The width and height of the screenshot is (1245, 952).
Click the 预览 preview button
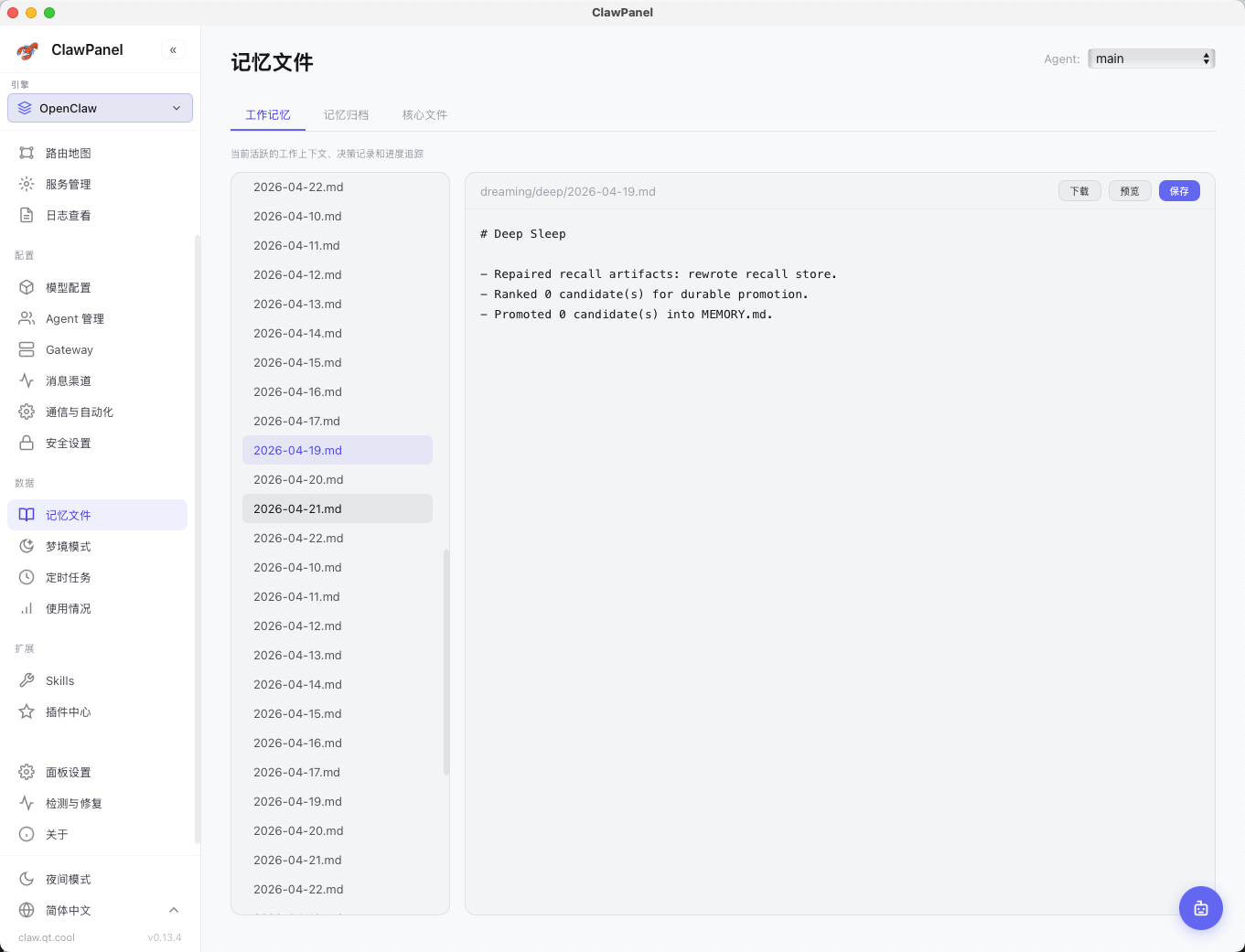click(x=1129, y=191)
